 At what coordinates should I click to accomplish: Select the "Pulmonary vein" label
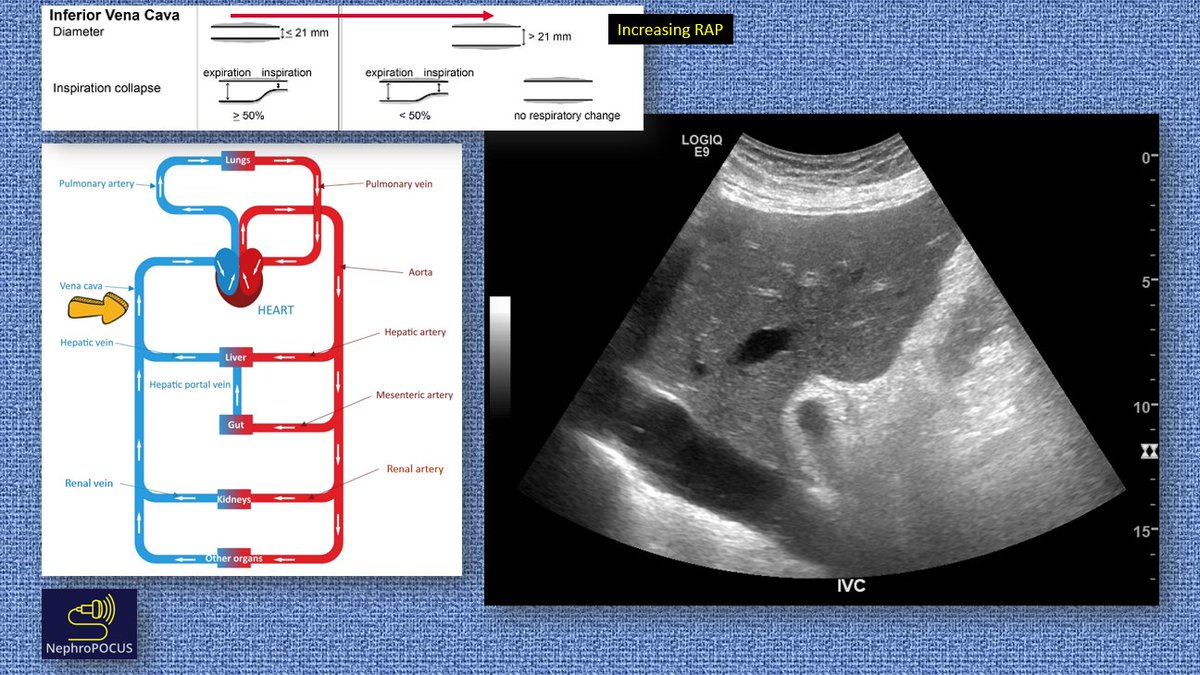(398, 184)
